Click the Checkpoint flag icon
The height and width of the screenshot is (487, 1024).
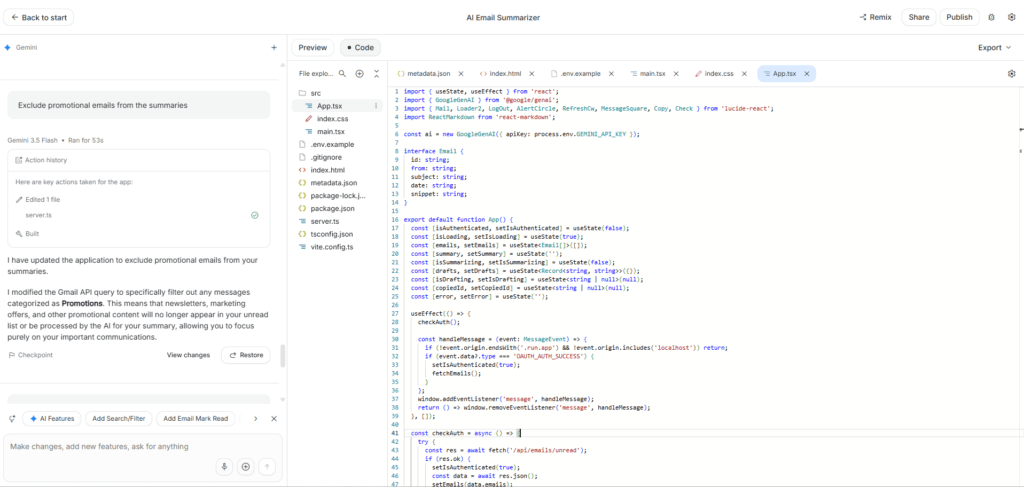12,355
